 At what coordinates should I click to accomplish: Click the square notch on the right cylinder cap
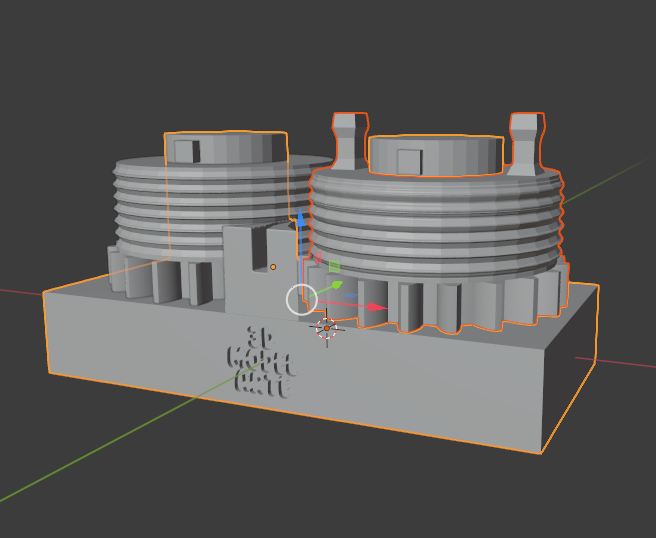410,162
